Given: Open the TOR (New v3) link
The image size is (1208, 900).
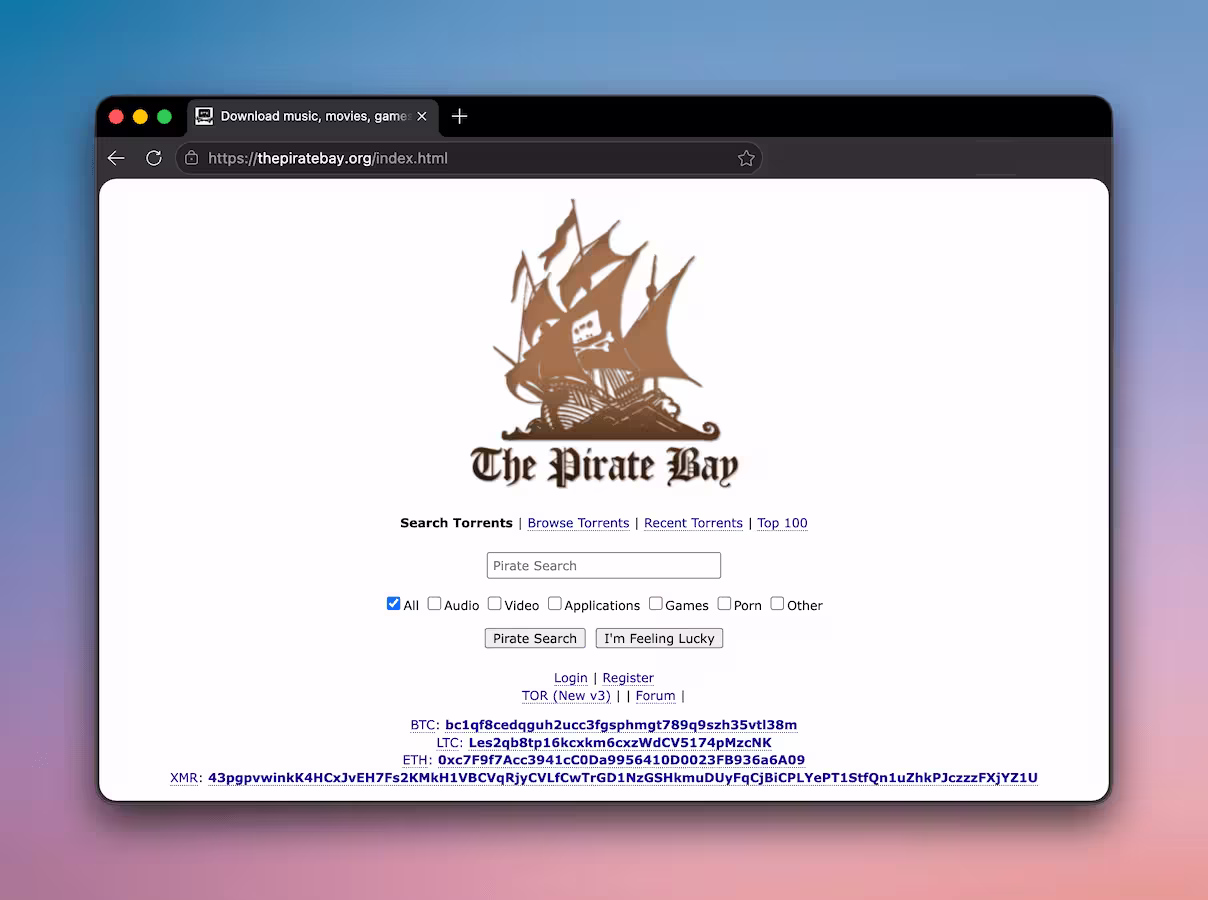Looking at the screenshot, I should 566,696.
